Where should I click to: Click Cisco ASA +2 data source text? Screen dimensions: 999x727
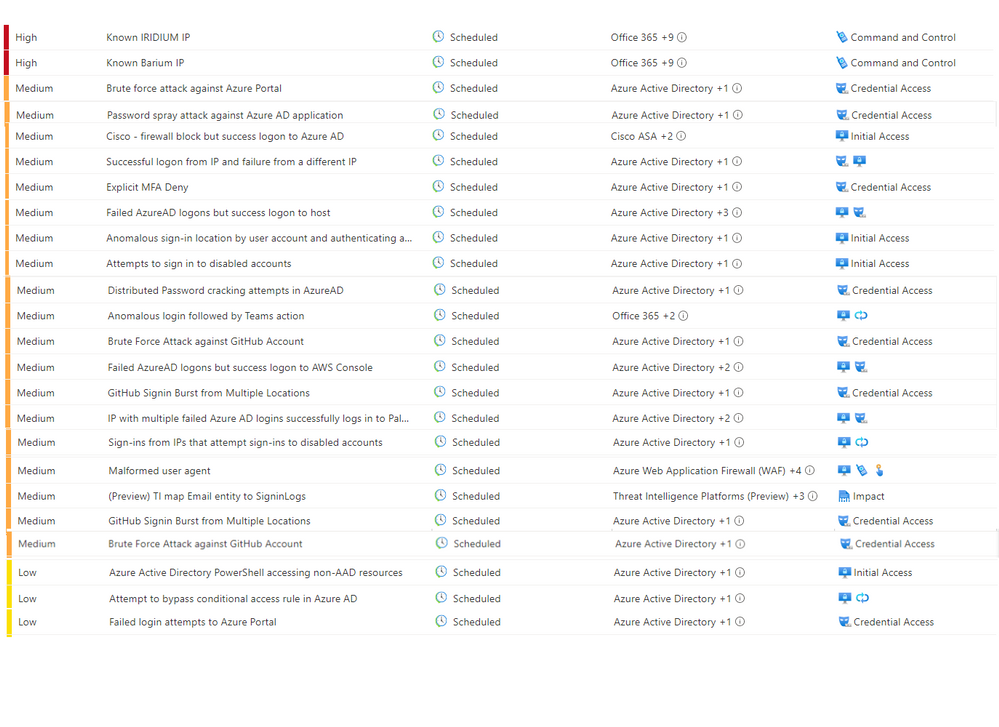(642, 136)
